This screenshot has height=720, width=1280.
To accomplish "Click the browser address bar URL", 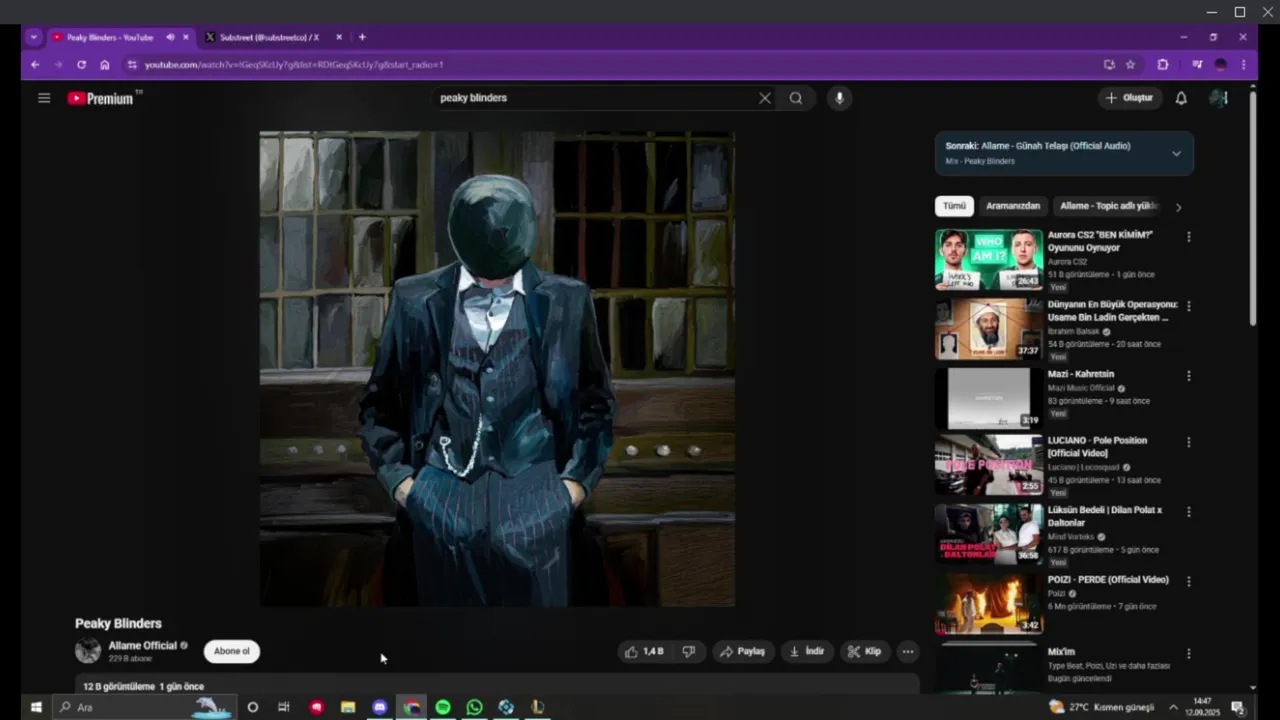I will (x=294, y=65).
